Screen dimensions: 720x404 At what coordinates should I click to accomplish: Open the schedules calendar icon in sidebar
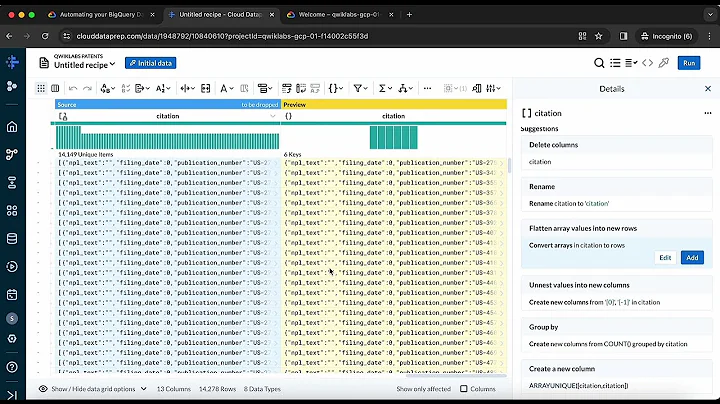(12, 295)
